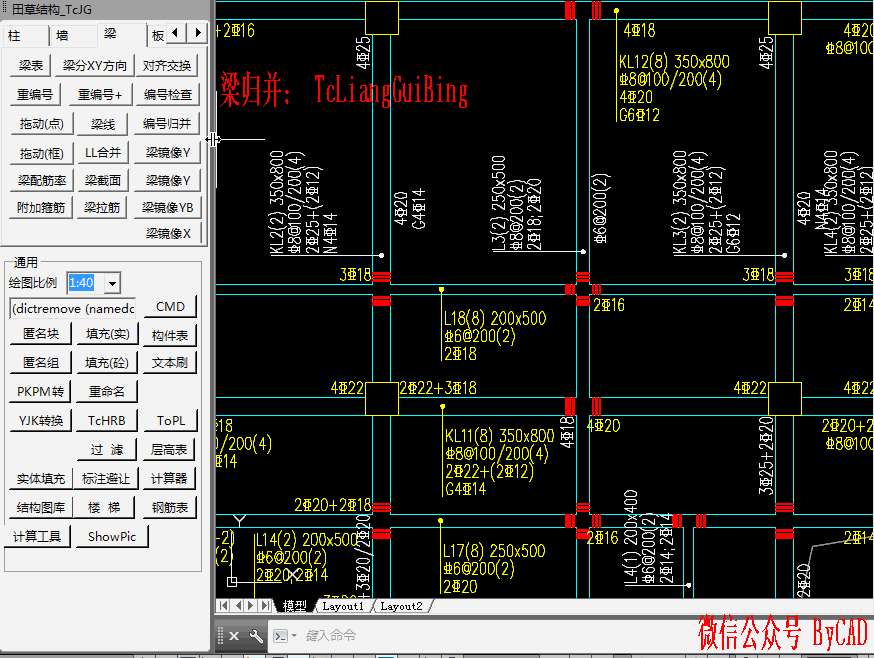Click the 匿名块 button
The height and width of the screenshot is (658, 874).
(41, 334)
